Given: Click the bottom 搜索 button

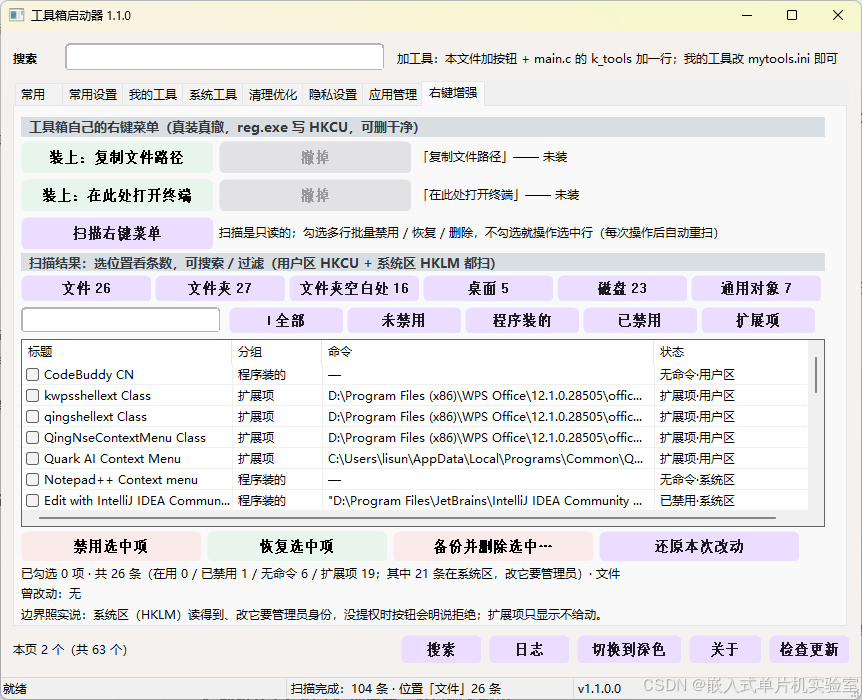Looking at the screenshot, I should point(441,649).
